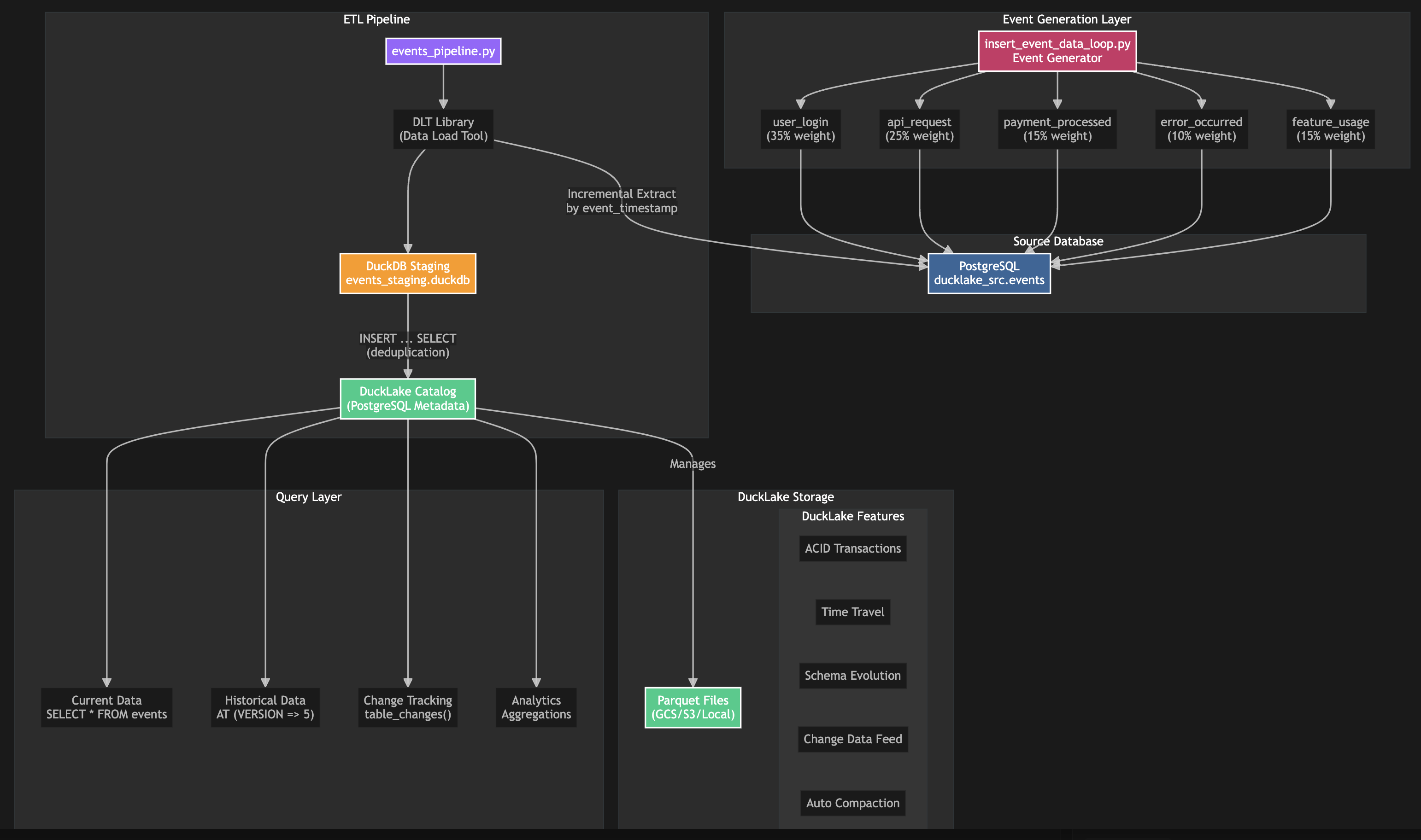Screen dimensions: 1421x840
Task: Select the Parquet Files (GCS/S3/Local) node
Action: [693, 707]
